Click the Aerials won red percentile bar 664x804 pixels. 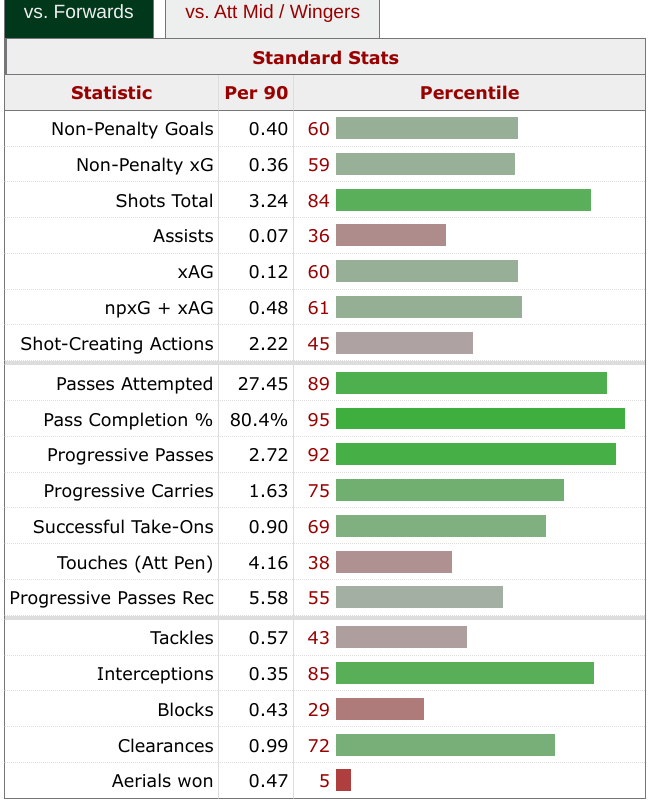coord(343,781)
